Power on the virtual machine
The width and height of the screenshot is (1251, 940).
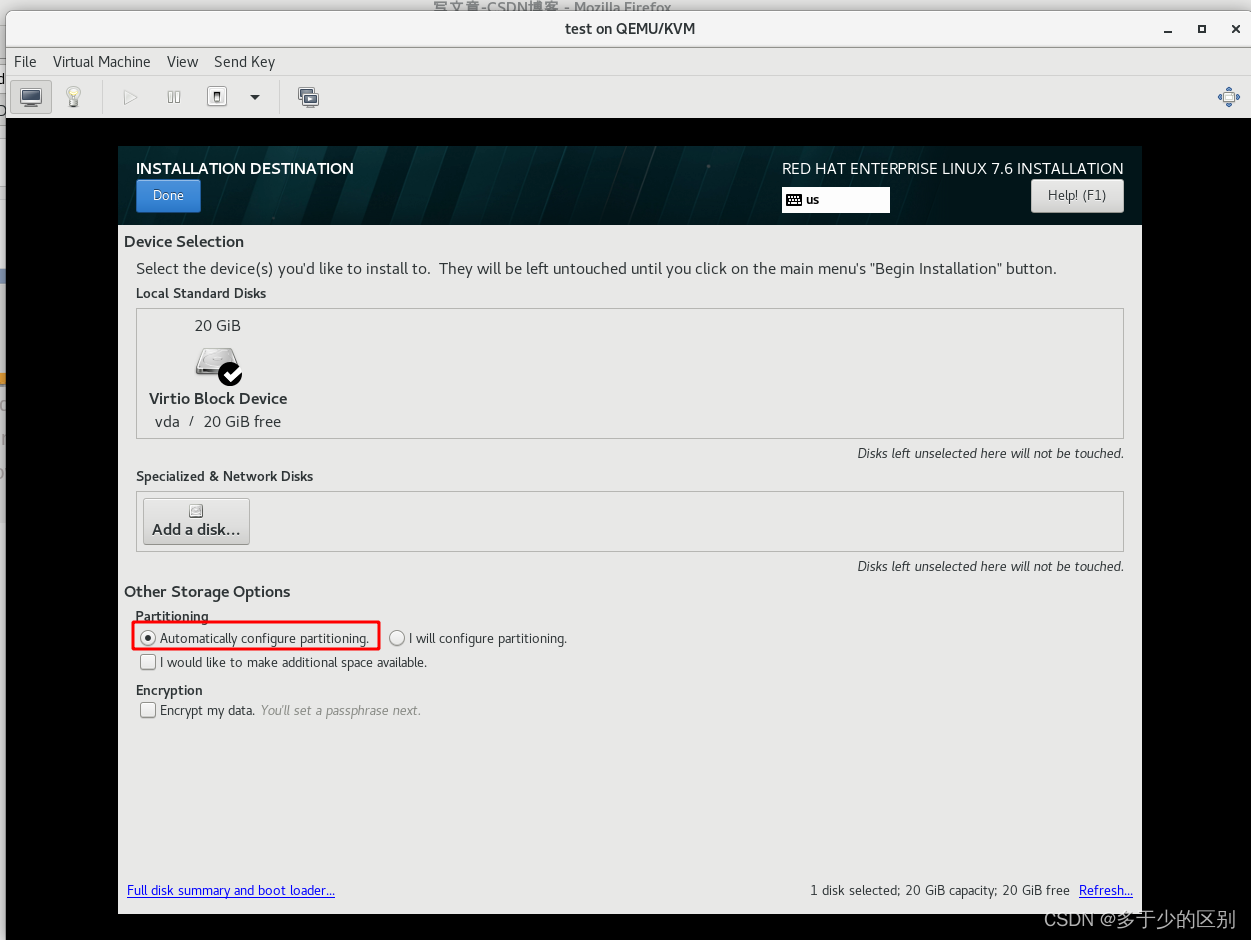pos(130,97)
